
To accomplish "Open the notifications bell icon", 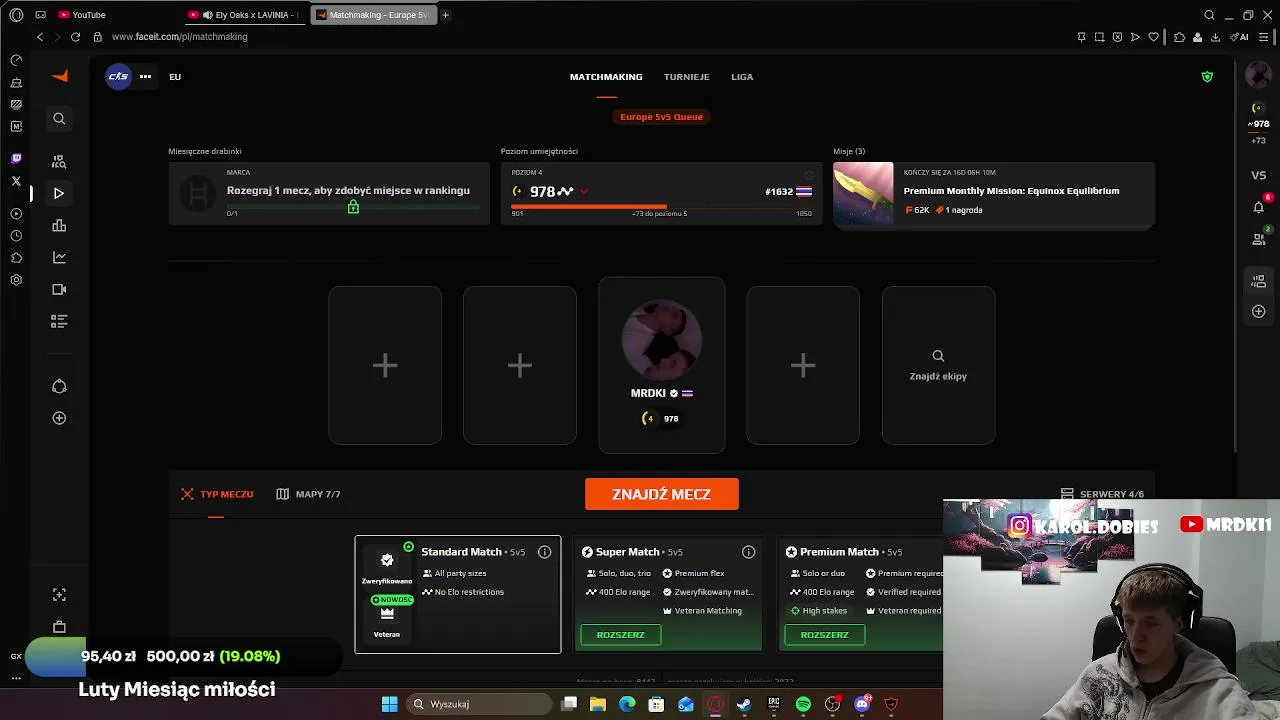I will (x=1259, y=207).
